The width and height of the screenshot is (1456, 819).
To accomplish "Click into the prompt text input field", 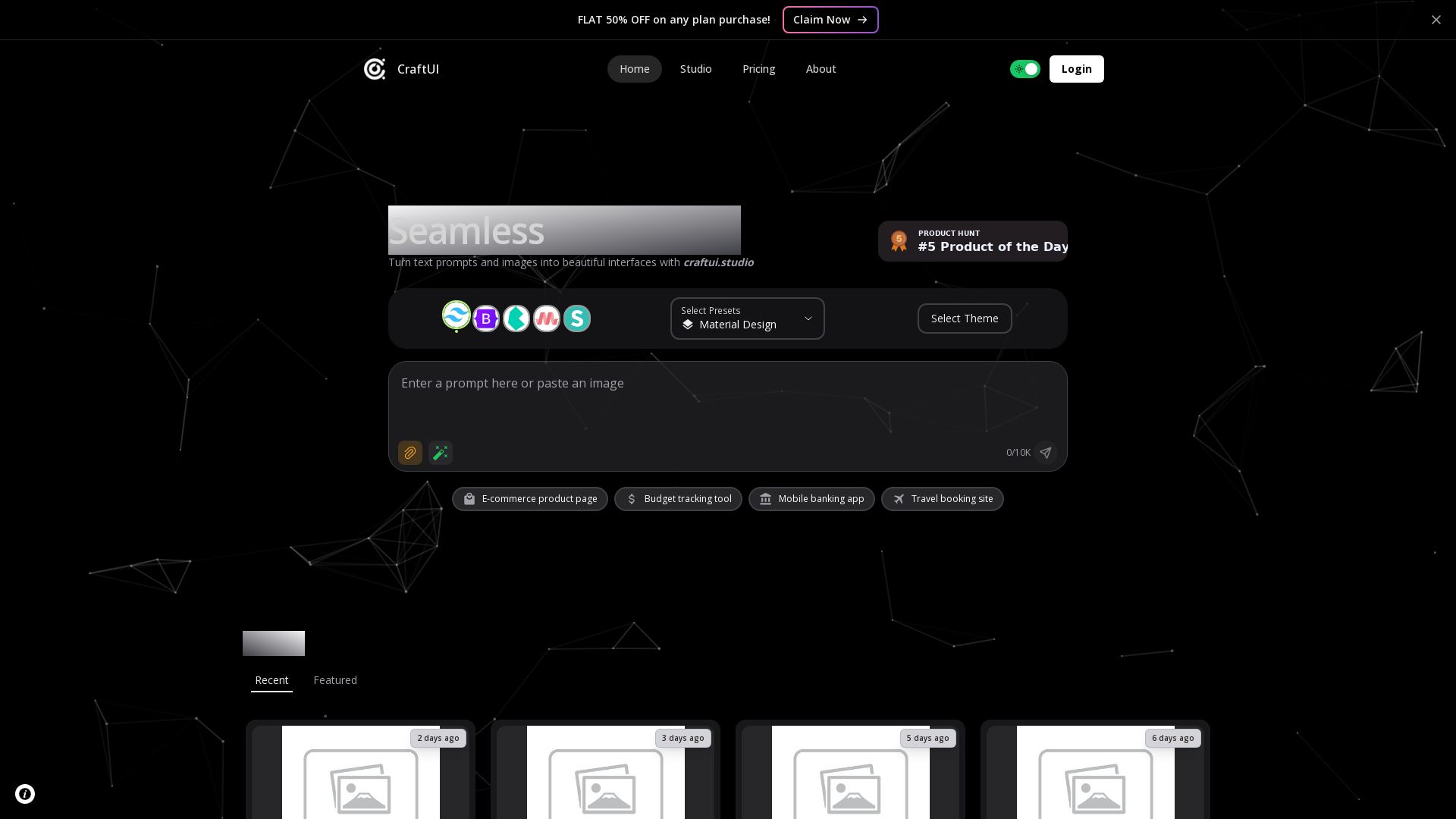I will [x=726, y=402].
